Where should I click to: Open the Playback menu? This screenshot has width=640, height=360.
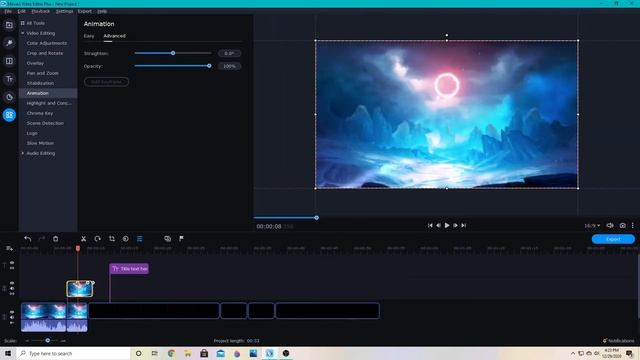[41, 11]
